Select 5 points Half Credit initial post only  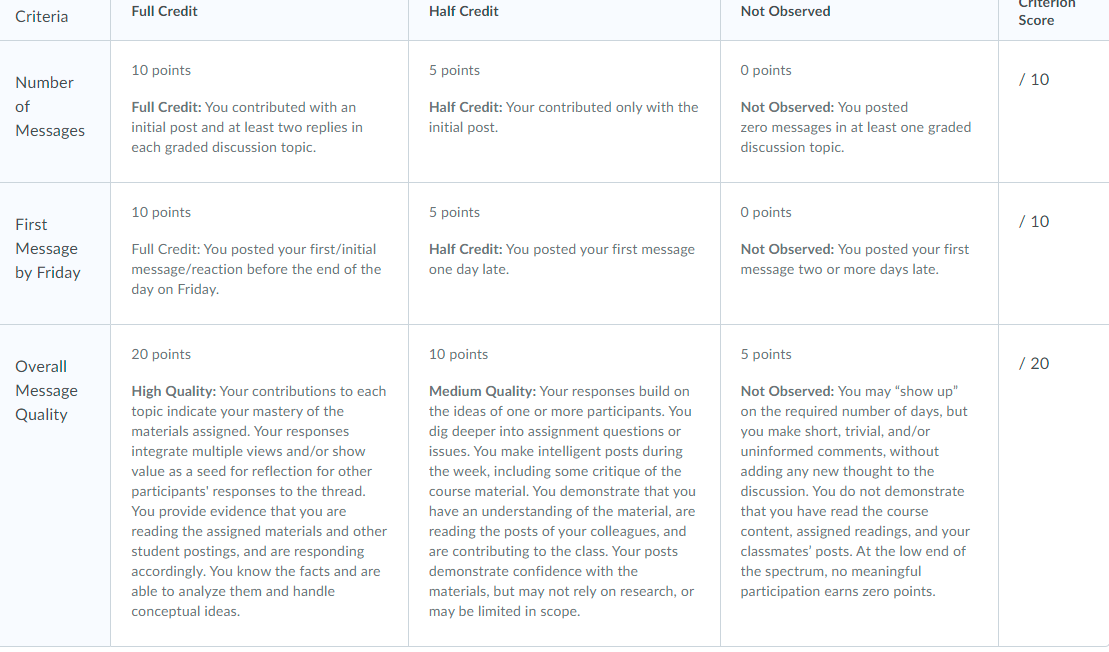pyautogui.click(x=564, y=112)
